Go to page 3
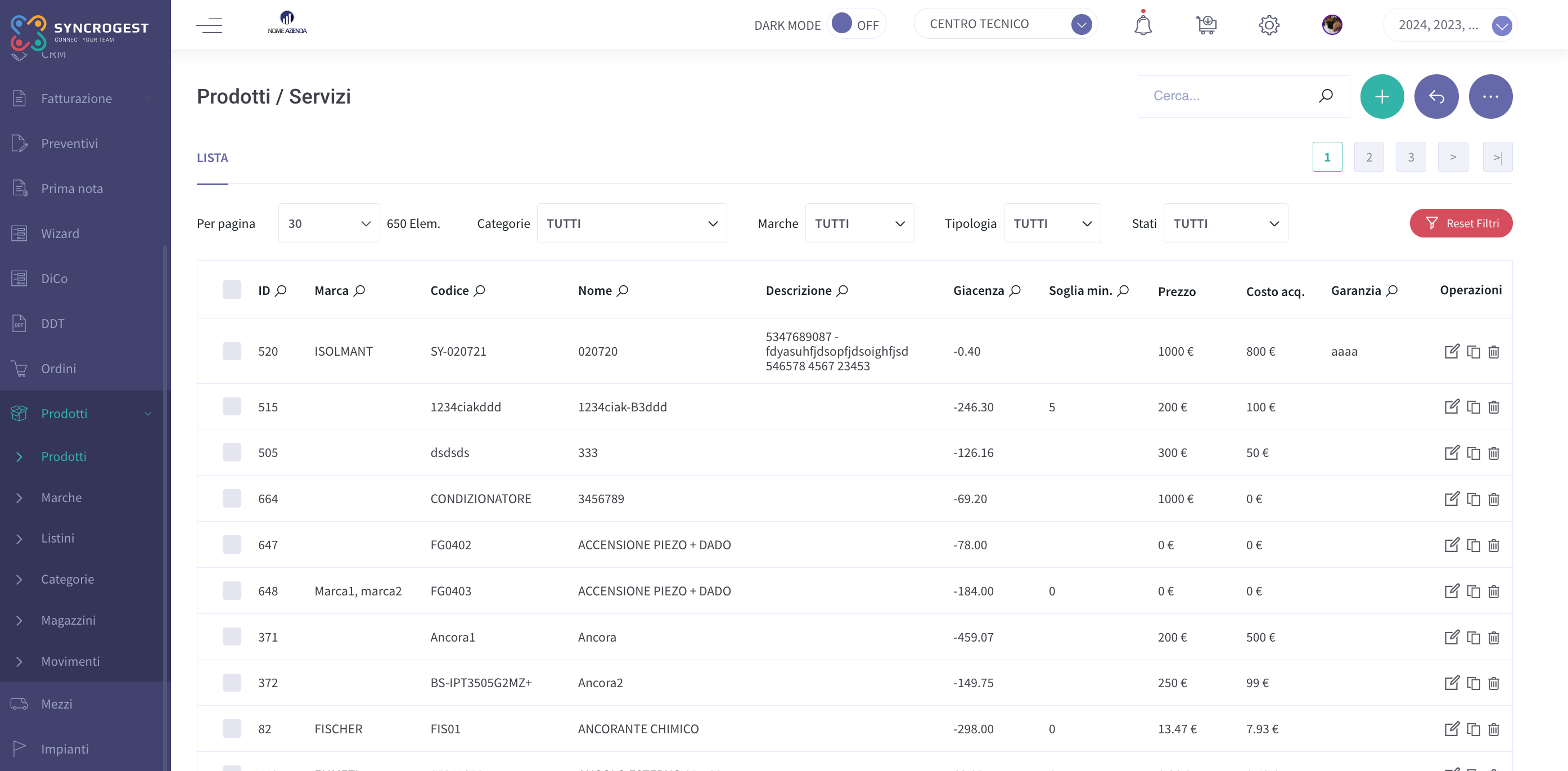 (1411, 157)
